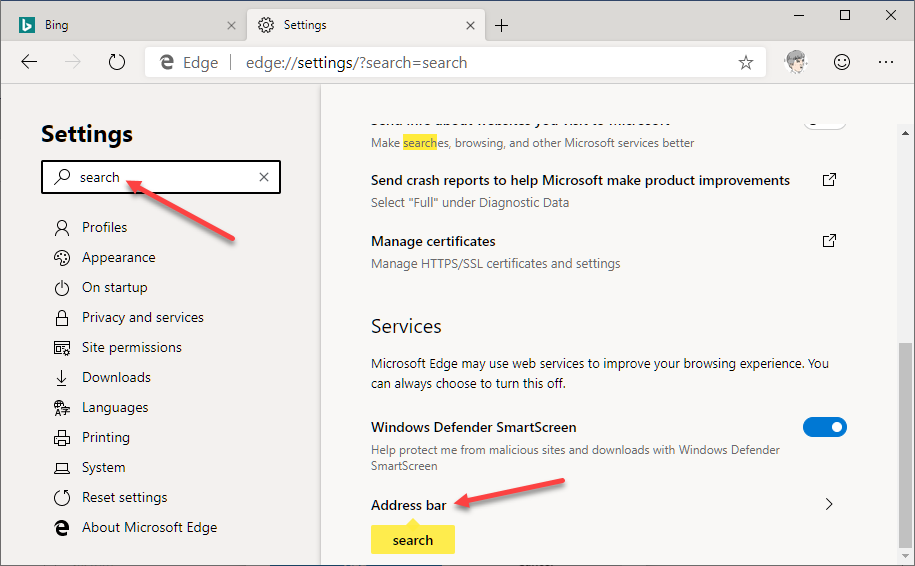Click the scrollbar up arrow

pos(905,133)
